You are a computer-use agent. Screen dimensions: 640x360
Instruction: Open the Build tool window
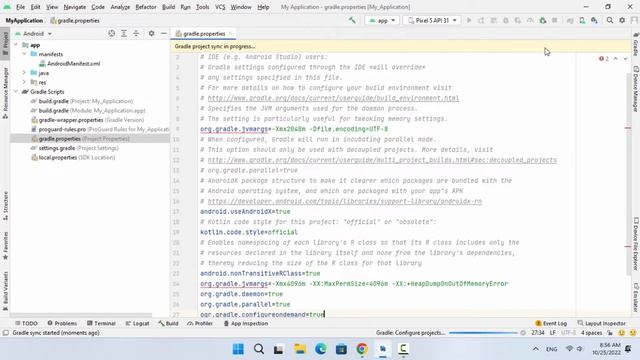coord(168,323)
